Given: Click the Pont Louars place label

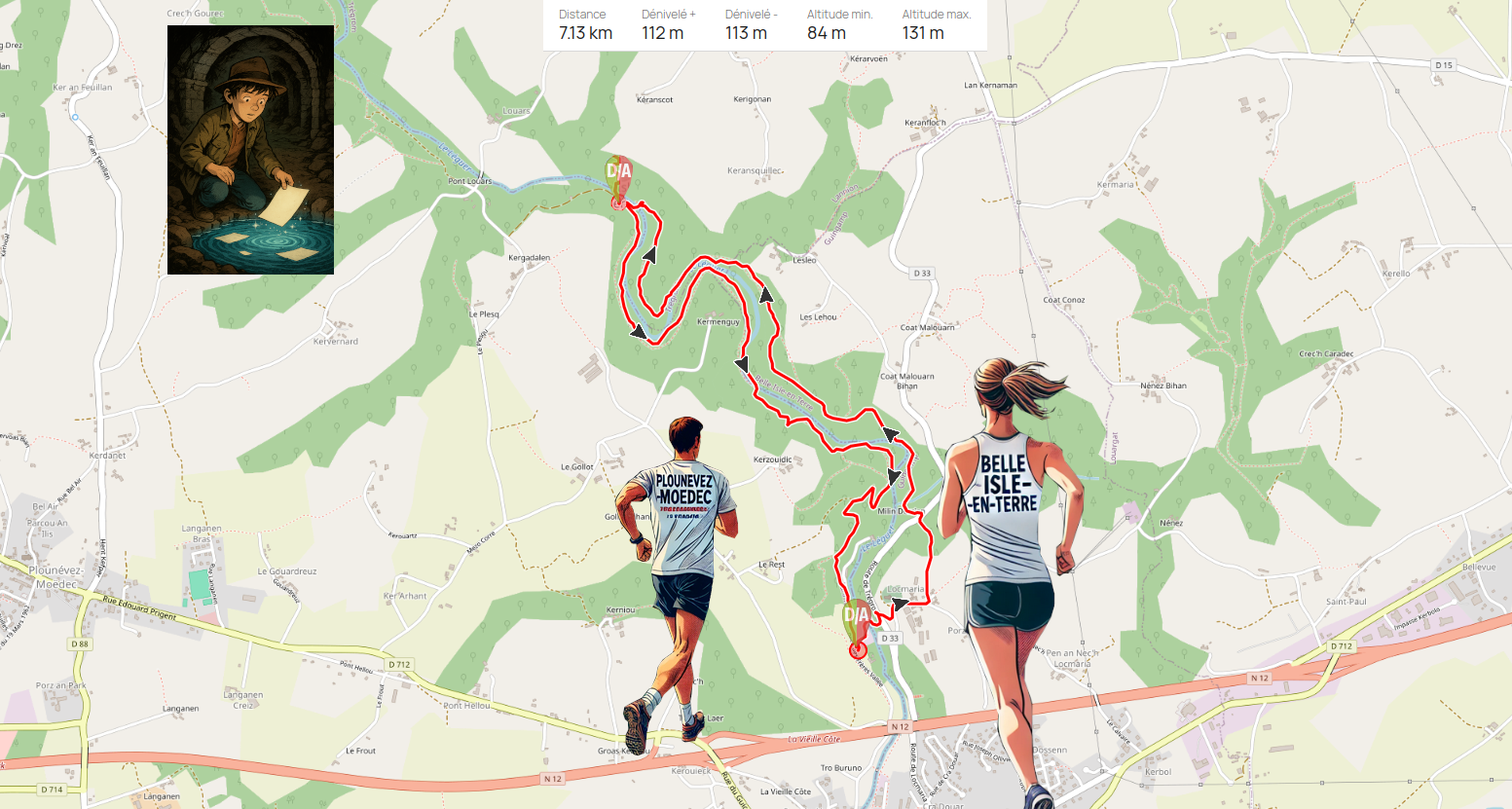Looking at the screenshot, I should click(x=470, y=181).
